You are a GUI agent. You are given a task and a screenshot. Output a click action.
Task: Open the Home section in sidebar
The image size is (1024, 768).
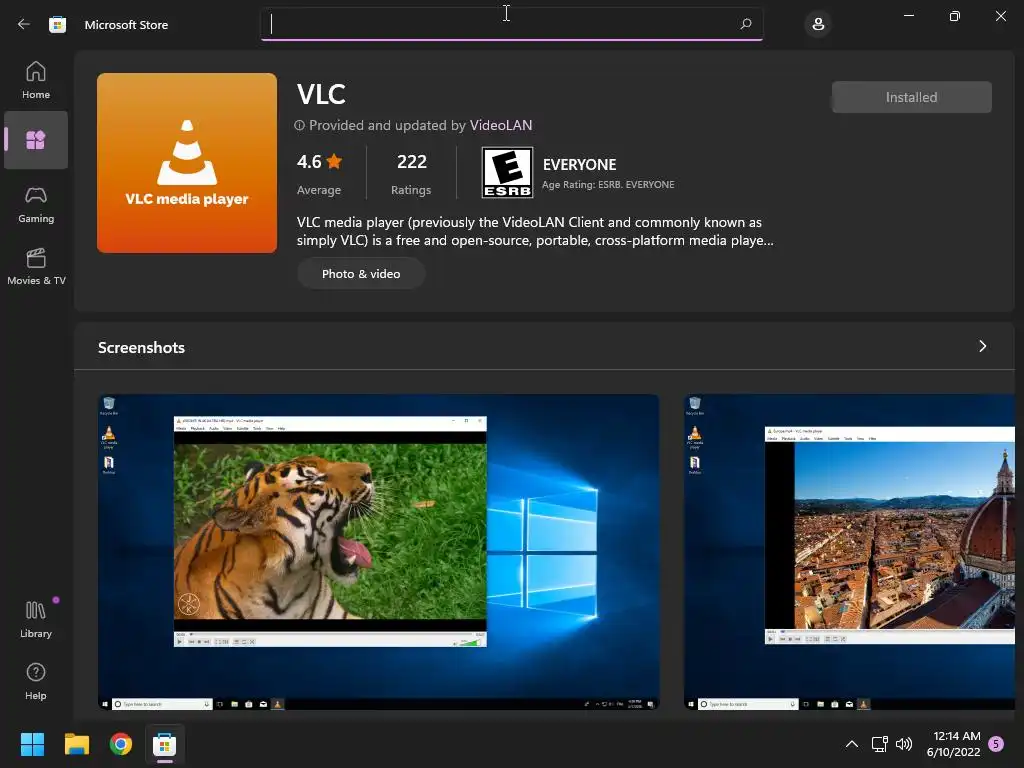pyautogui.click(x=36, y=80)
